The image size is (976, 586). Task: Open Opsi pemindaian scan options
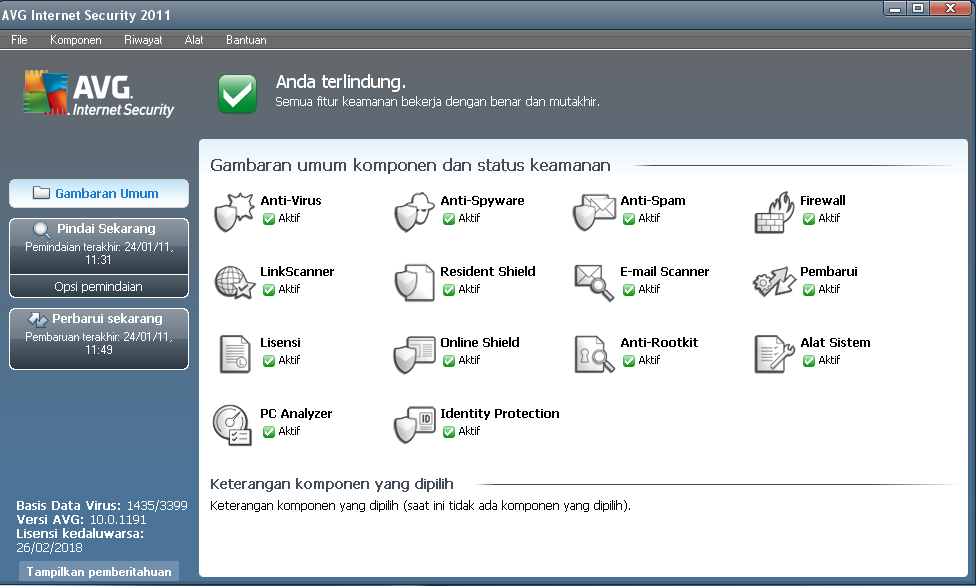[99, 286]
